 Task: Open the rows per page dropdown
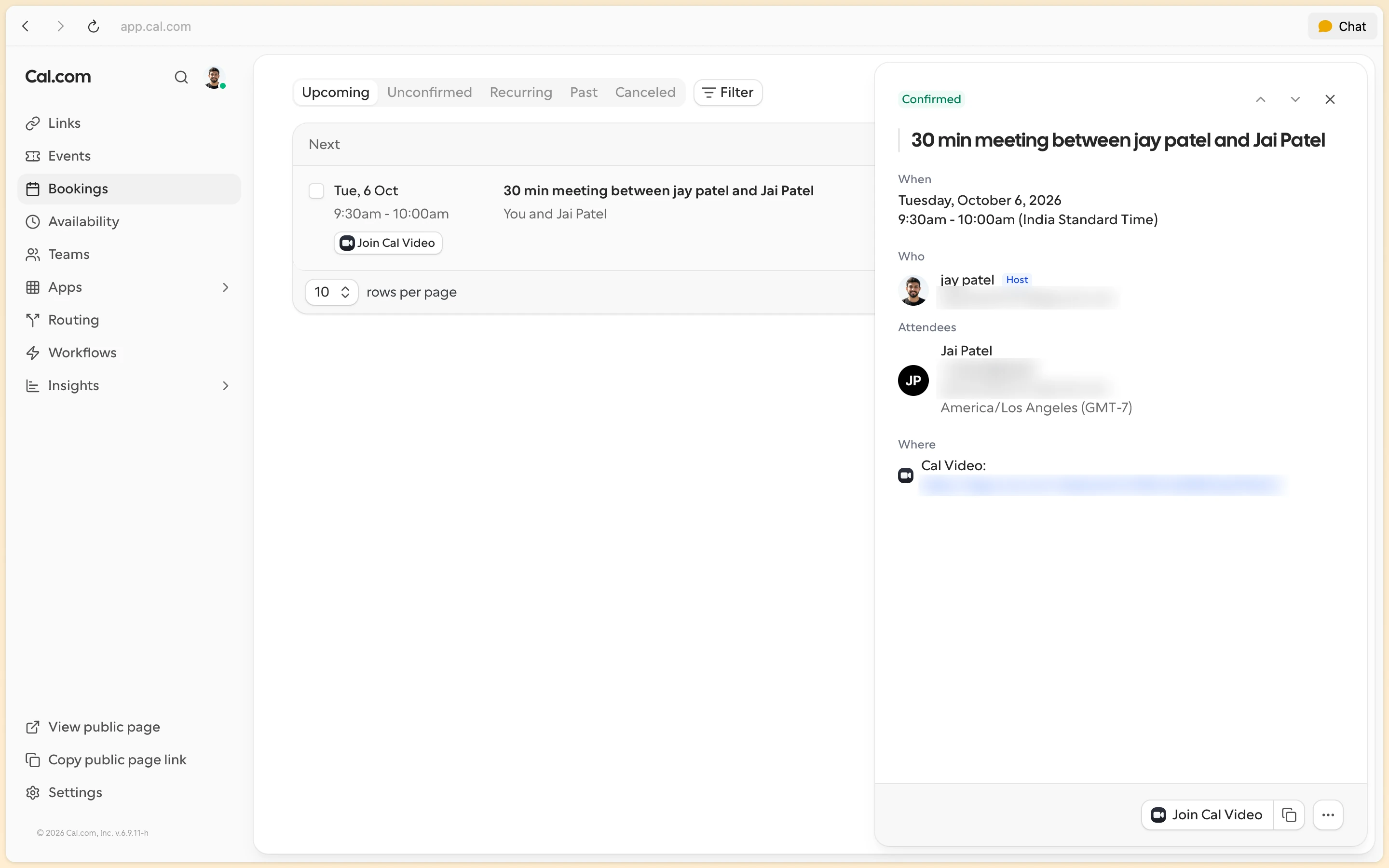(x=332, y=292)
